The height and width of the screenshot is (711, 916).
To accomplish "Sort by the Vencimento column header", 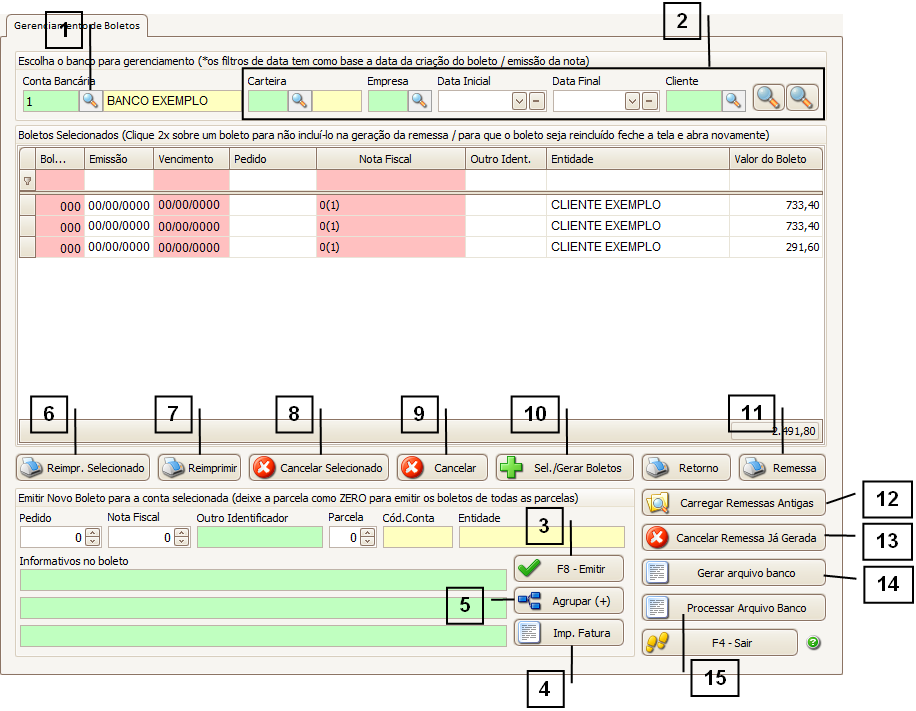I will pos(190,158).
